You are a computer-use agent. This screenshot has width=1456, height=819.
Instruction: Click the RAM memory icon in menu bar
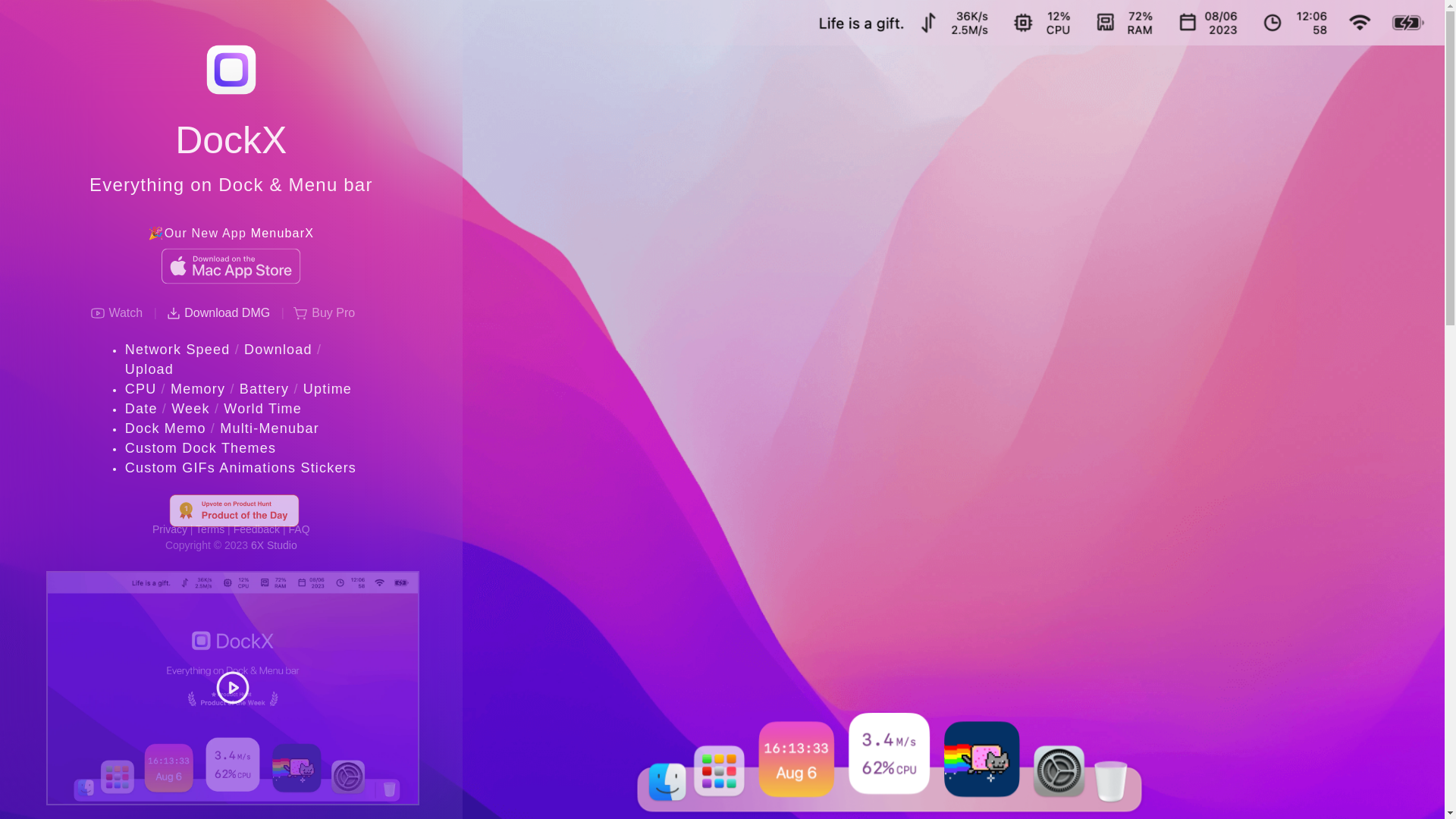[x=1106, y=23]
